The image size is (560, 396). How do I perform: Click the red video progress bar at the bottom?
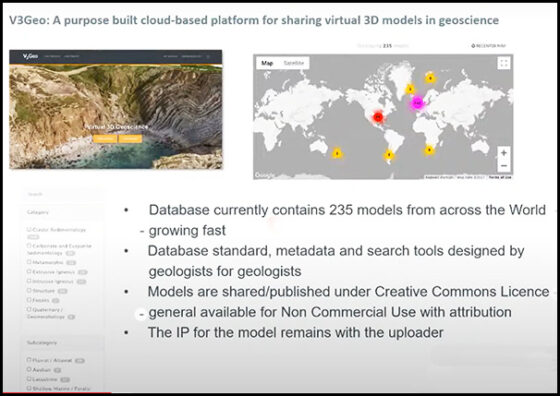tap(57, 393)
